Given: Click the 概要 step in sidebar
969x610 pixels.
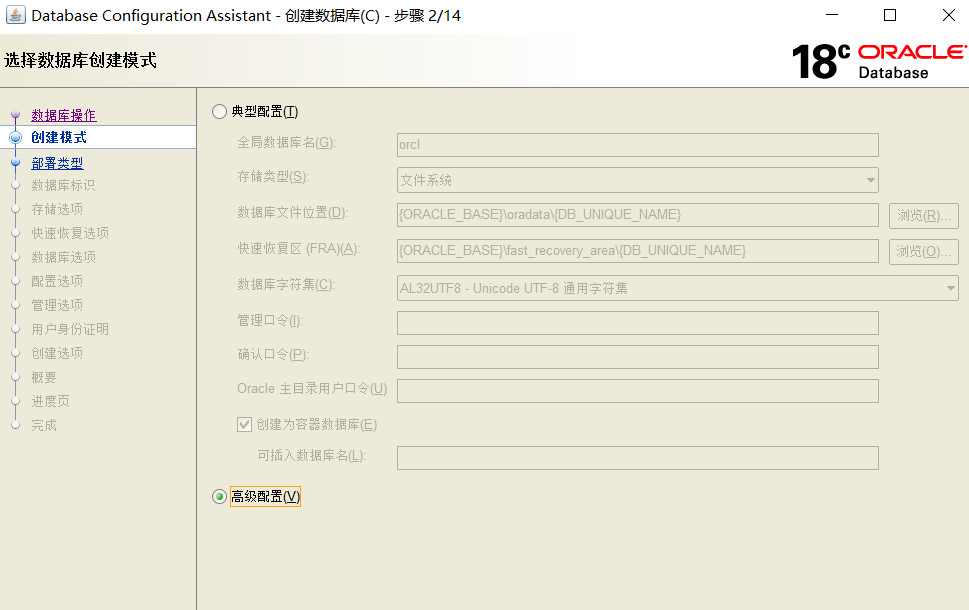Looking at the screenshot, I should pyautogui.click(x=44, y=378).
